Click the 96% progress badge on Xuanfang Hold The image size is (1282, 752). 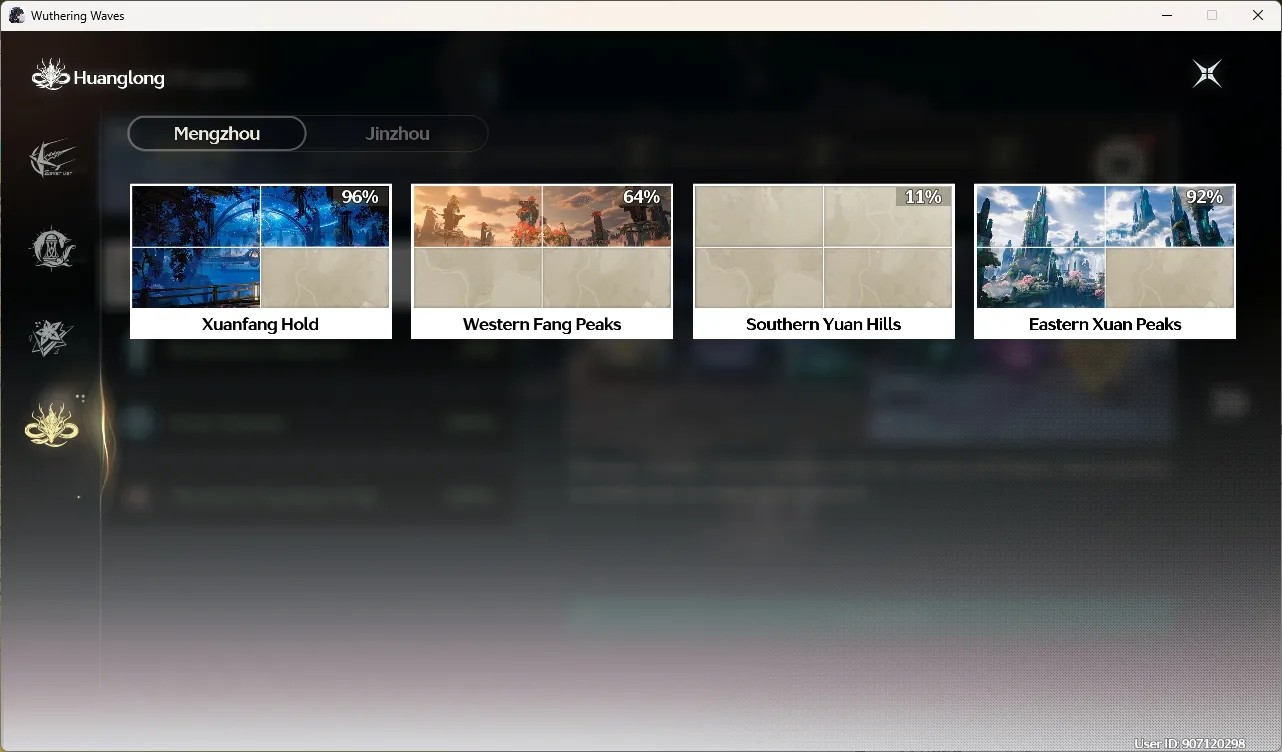(360, 197)
